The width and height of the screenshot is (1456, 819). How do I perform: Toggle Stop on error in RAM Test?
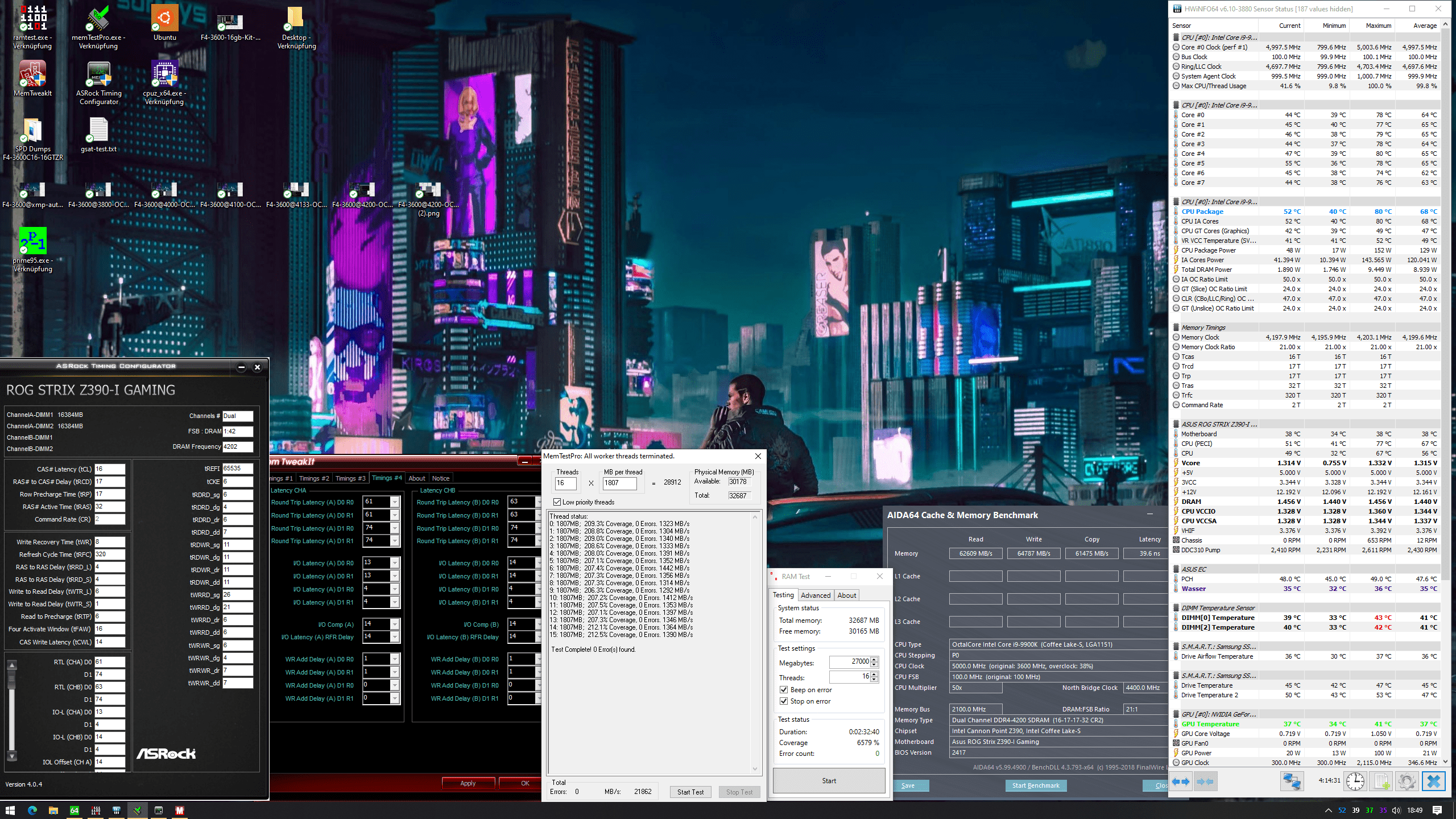tap(784, 701)
